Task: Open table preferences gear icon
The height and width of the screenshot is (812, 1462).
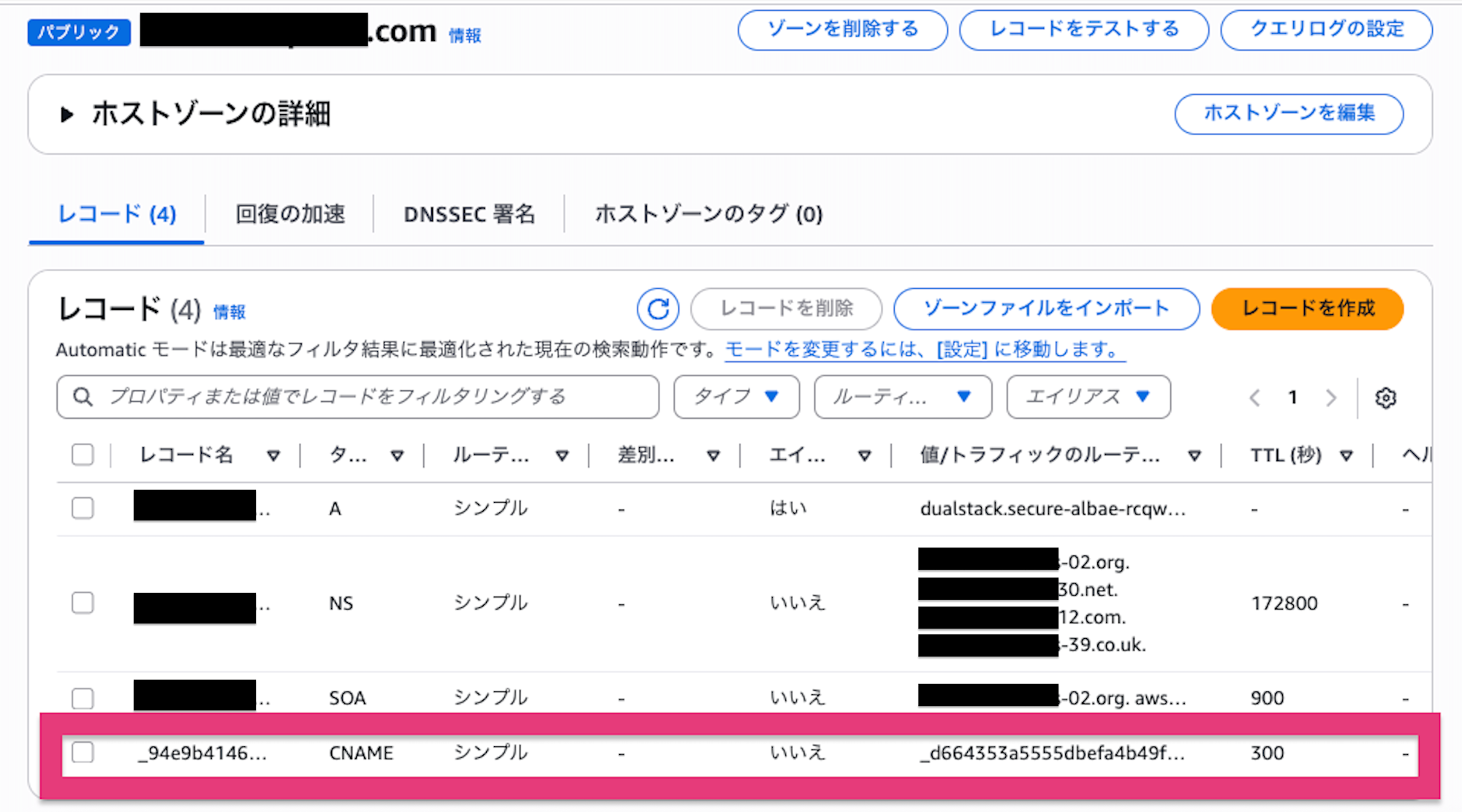Action: pyautogui.click(x=1385, y=398)
